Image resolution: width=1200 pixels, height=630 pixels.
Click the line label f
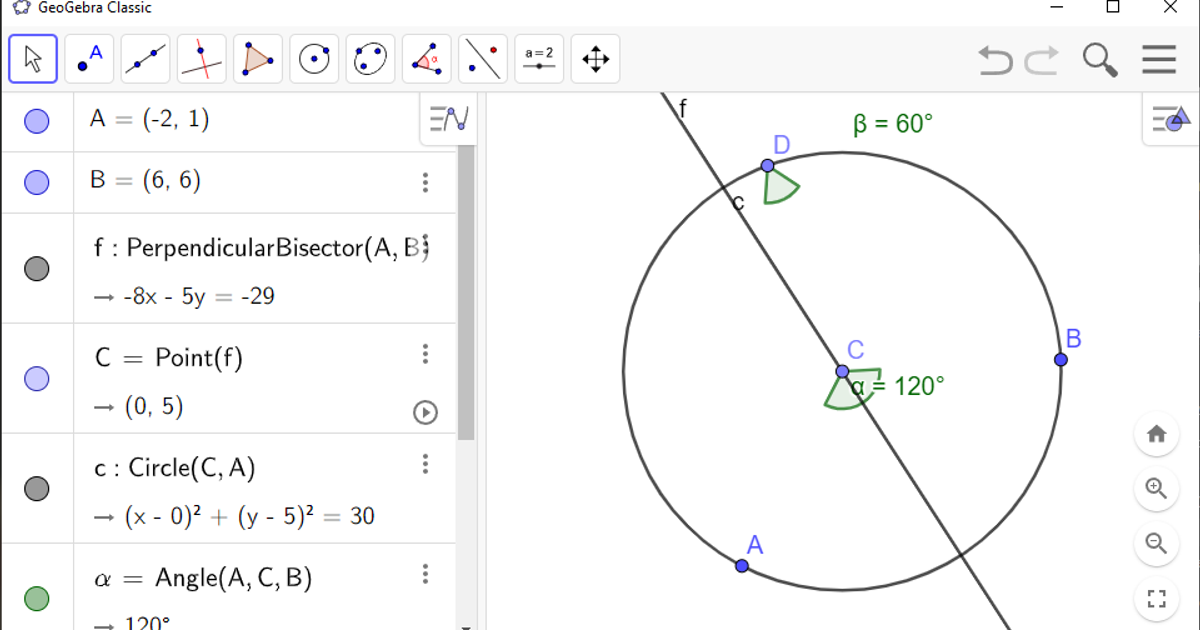(683, 108)
